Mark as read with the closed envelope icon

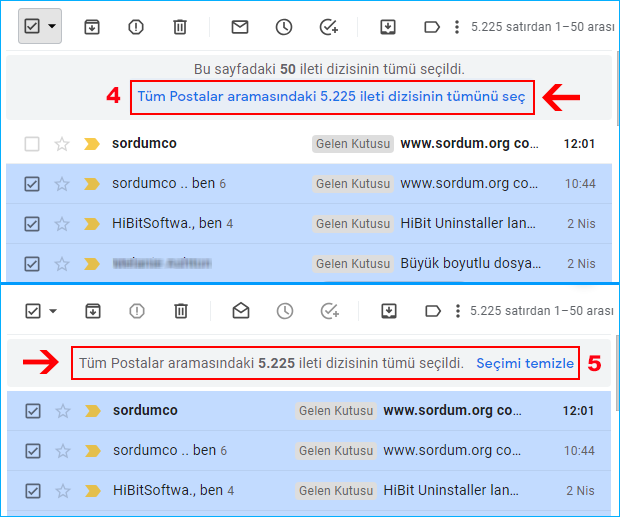pyautogui.click(x=240, y=27)
